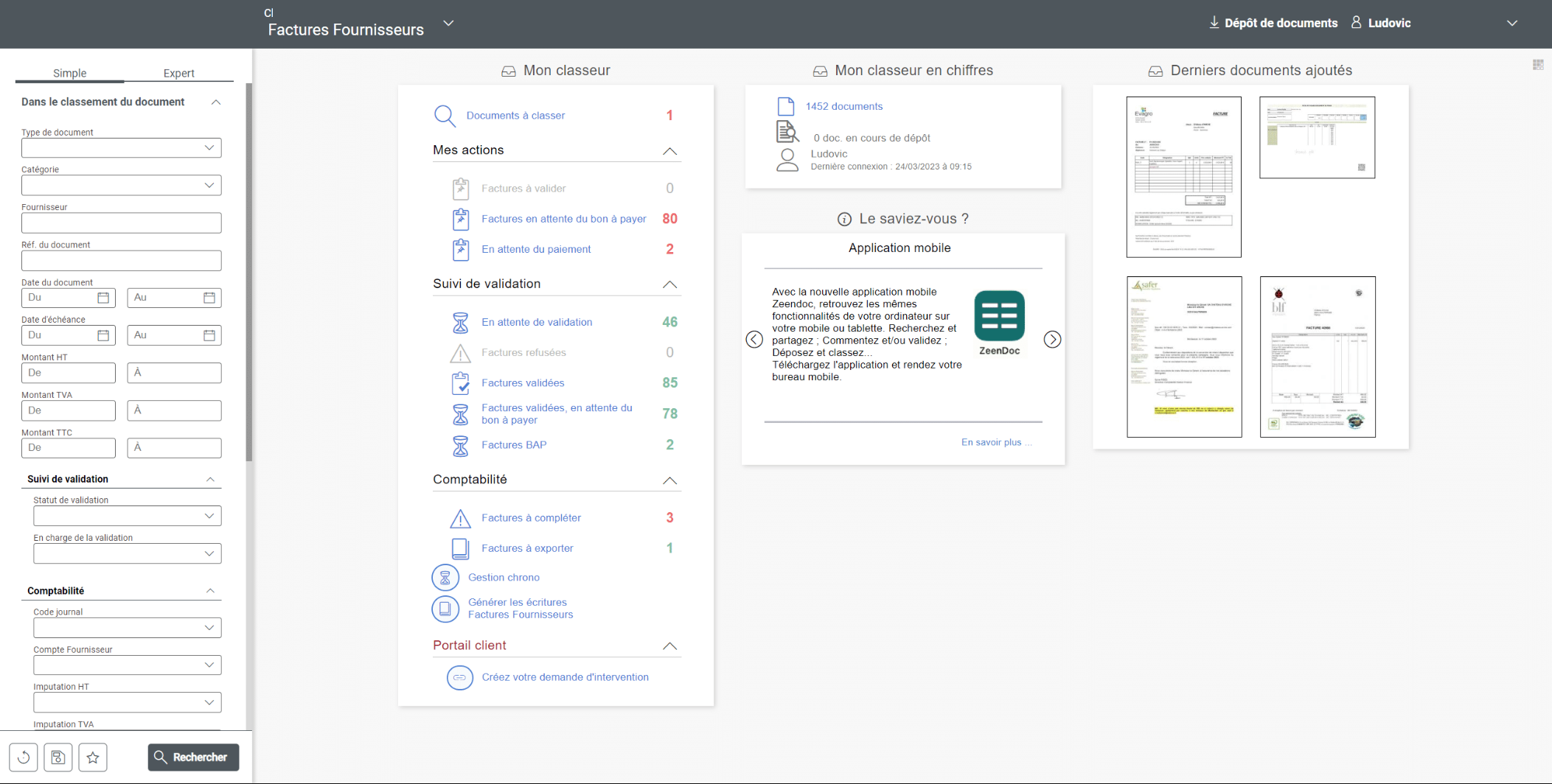Click the warning icon for Factures à compléter

point(461,518)
